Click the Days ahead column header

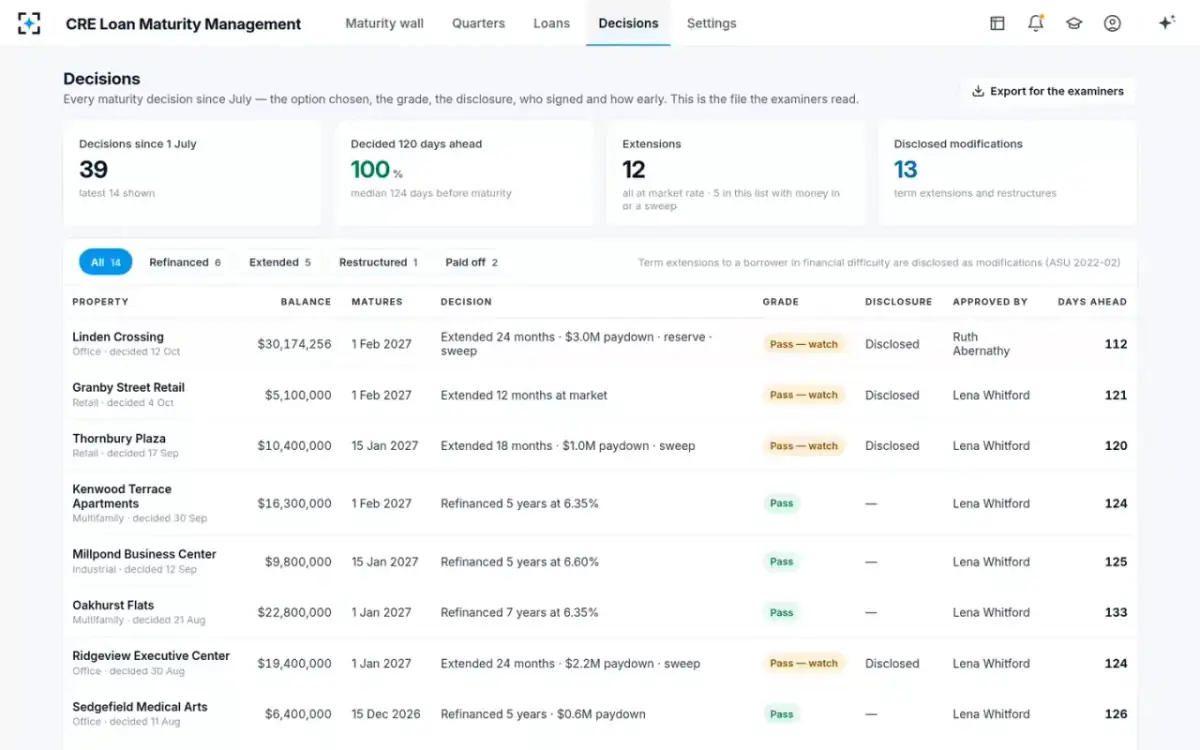1092,301
